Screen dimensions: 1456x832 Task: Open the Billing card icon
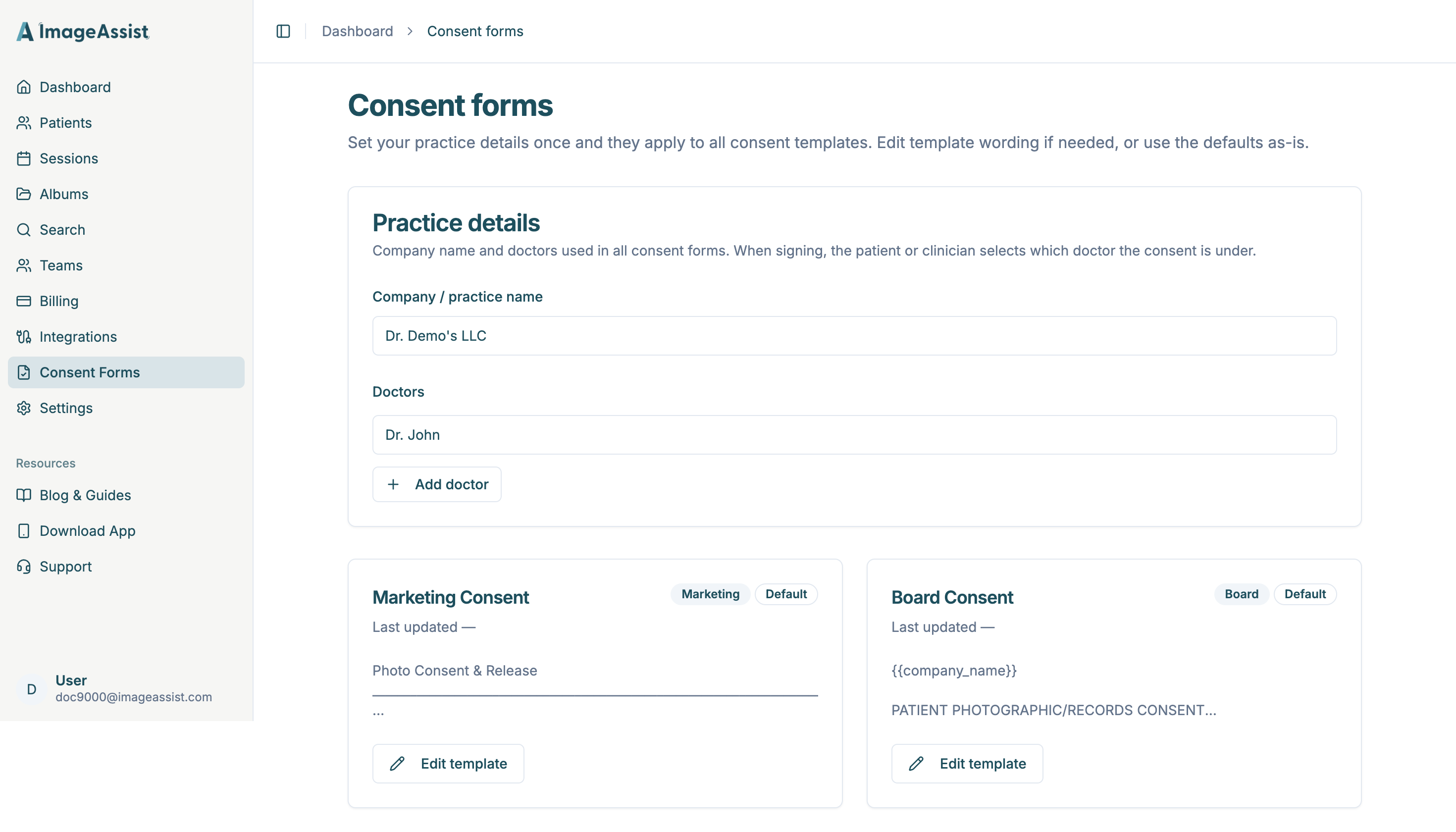click(x=23, y=301)
